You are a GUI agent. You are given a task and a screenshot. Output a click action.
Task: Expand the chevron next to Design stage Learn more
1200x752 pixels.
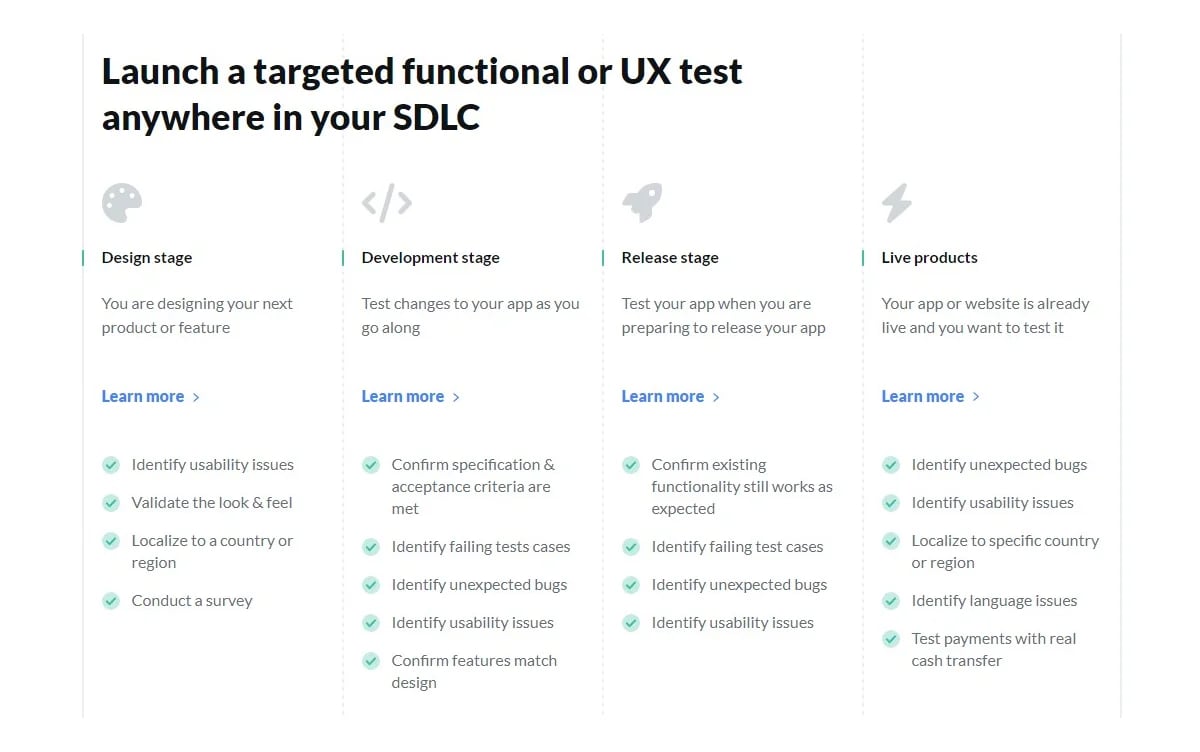194,396
